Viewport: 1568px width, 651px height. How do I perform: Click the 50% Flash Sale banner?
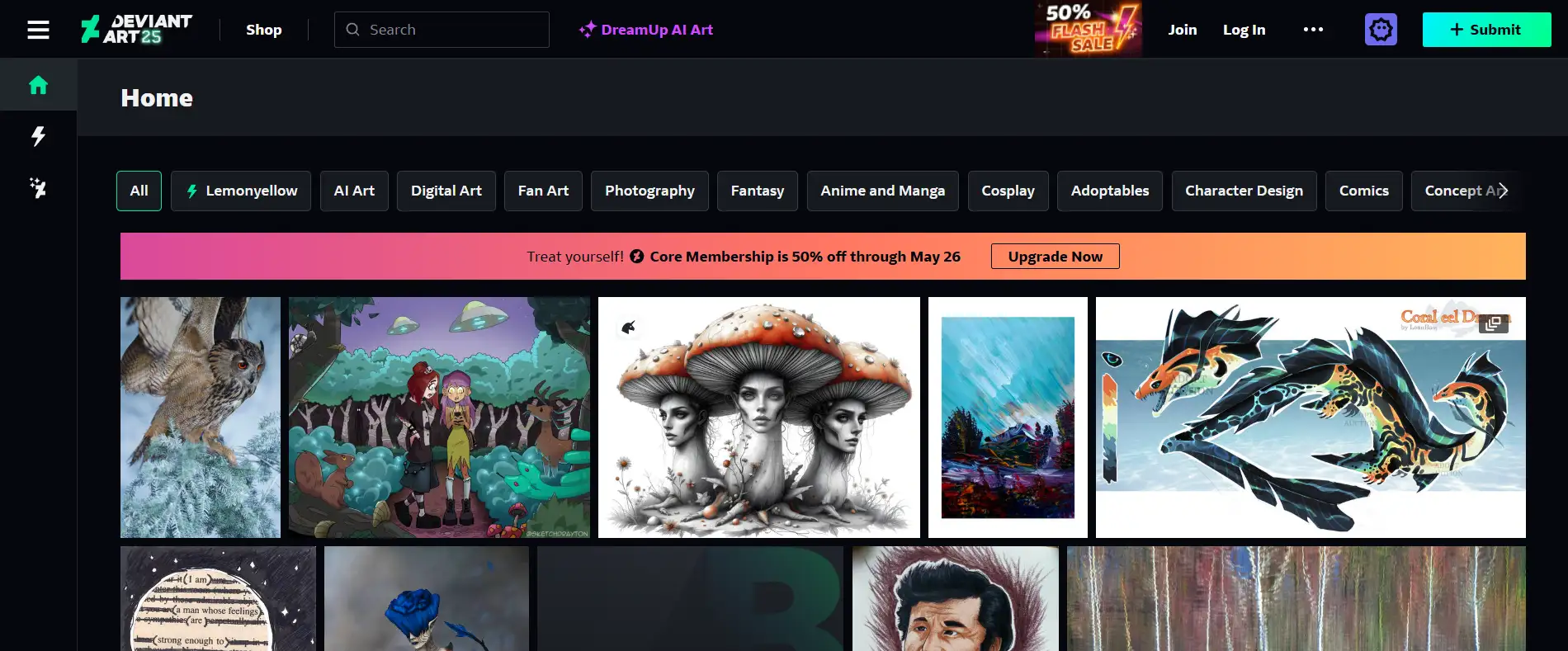tap(1089, 29)
